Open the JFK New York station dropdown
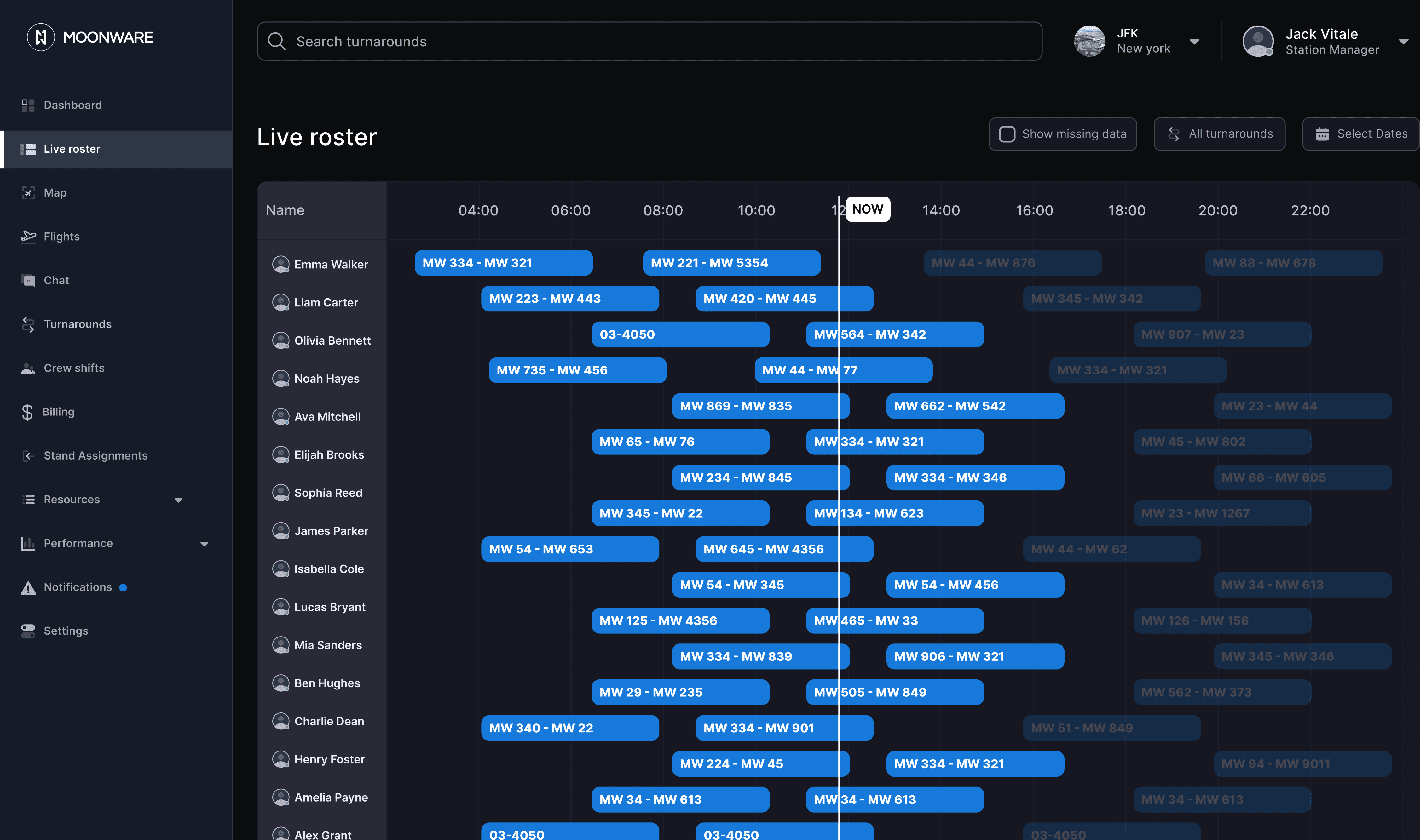1420x840 pixels. pyautogui.click(x=1194, y=41)
